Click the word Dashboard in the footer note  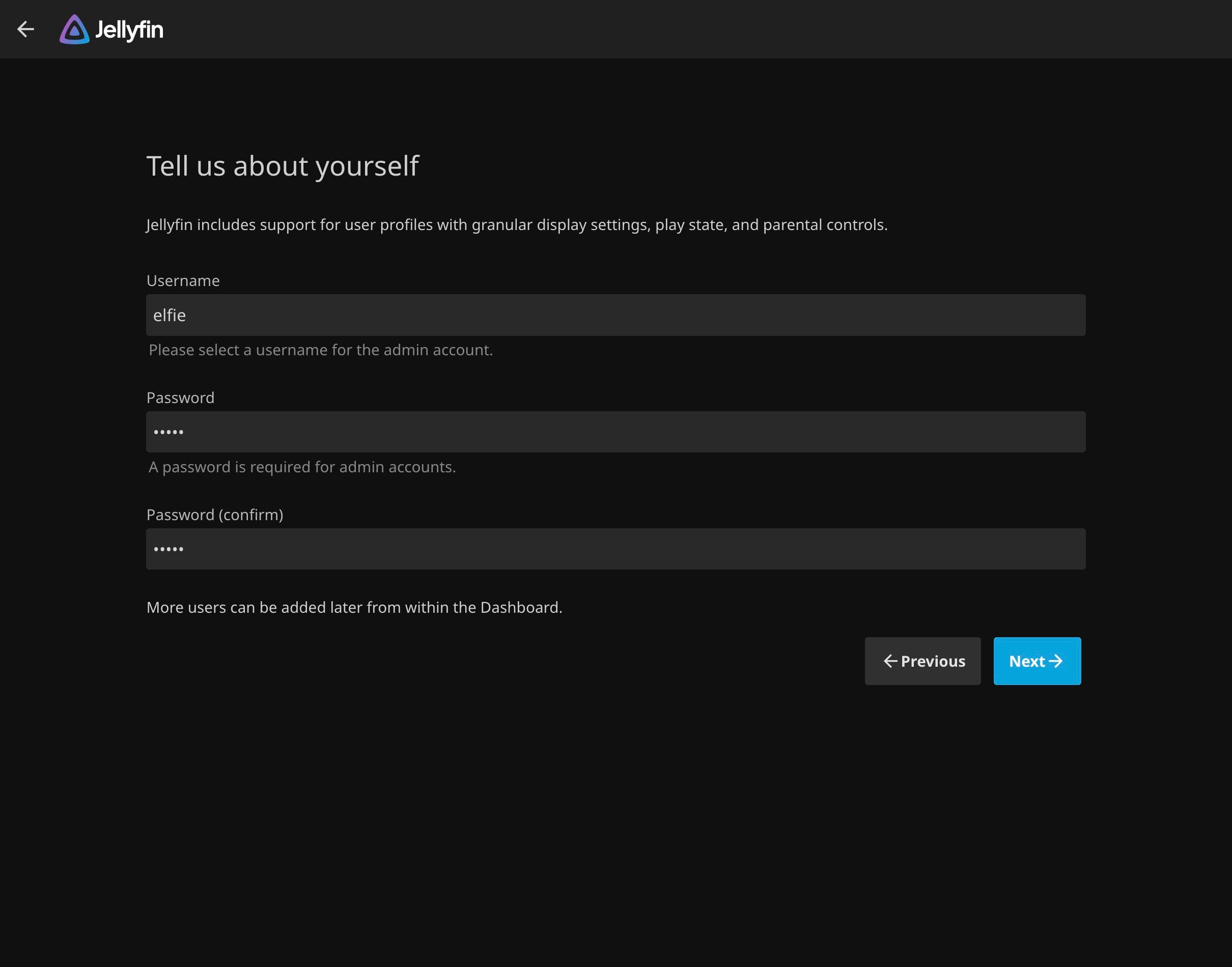[520, 608]
